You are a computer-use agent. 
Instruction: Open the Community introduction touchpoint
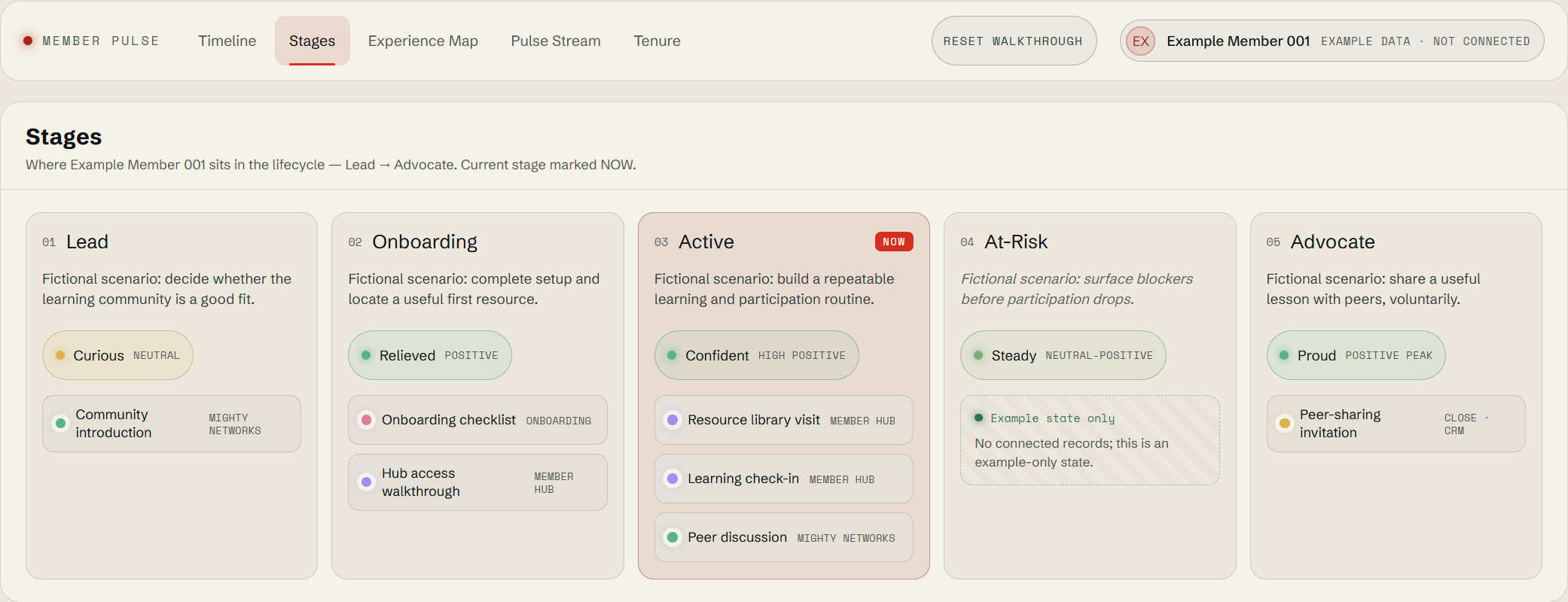point(172,424)
